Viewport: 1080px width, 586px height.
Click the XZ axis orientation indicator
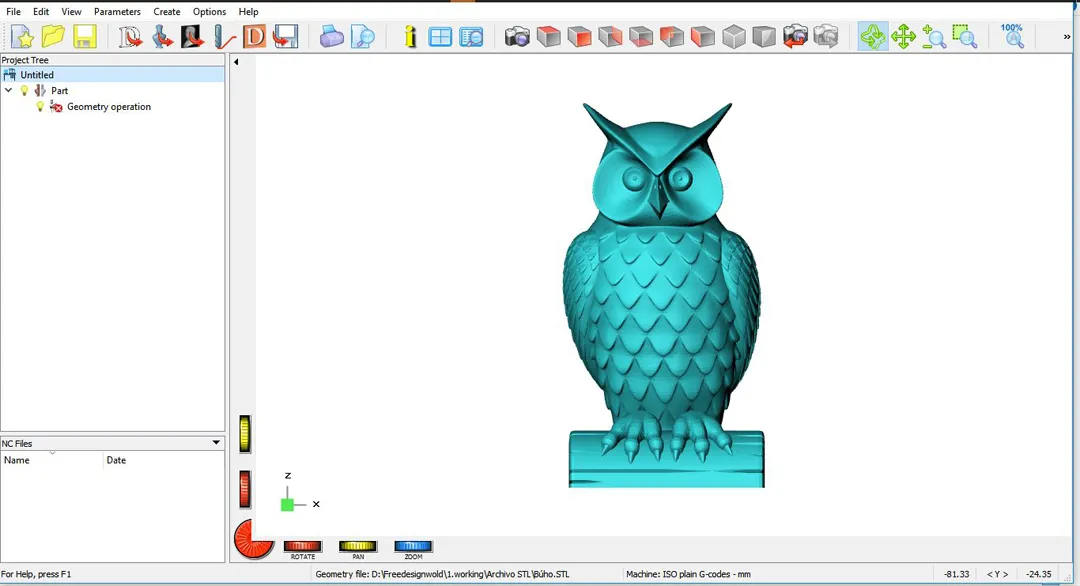[x=300, y=493]
